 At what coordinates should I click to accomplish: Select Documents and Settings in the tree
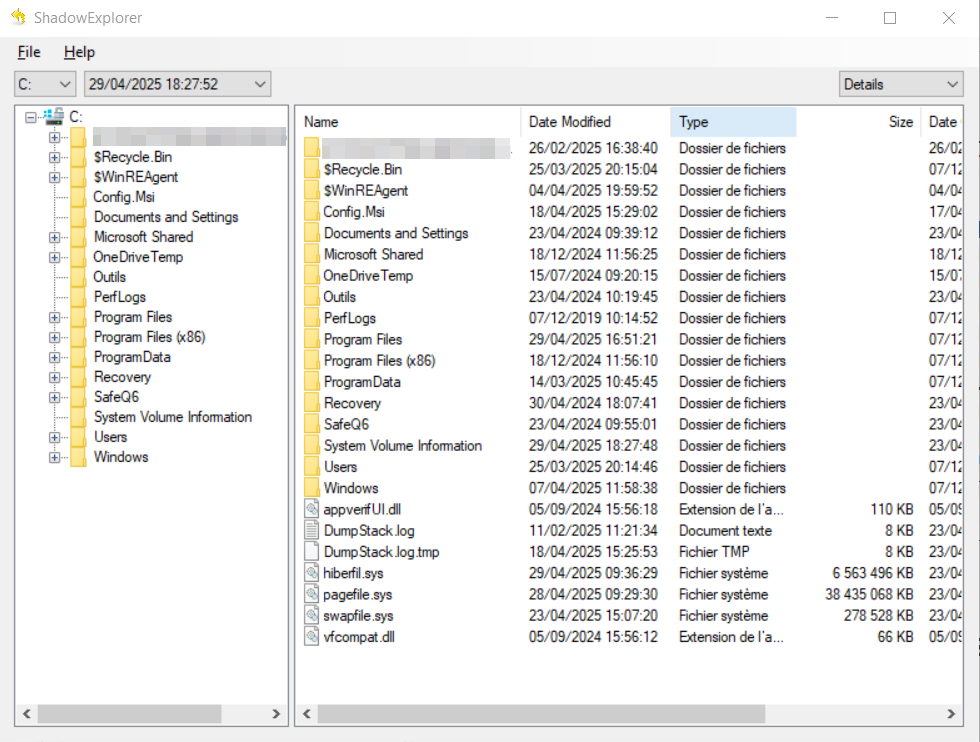166,217
